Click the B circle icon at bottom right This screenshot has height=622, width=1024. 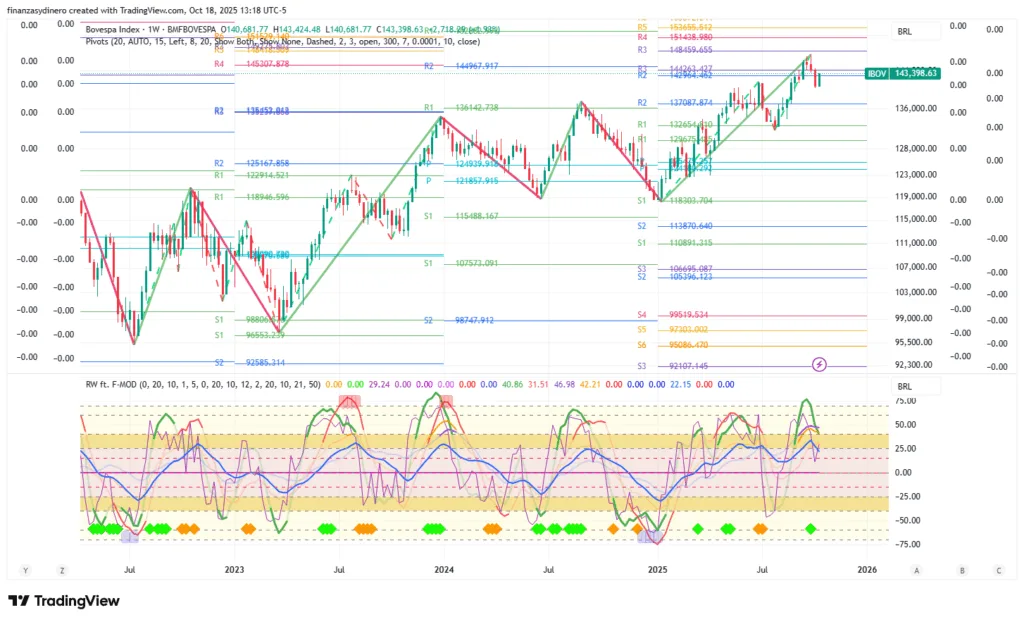(962, 570)
